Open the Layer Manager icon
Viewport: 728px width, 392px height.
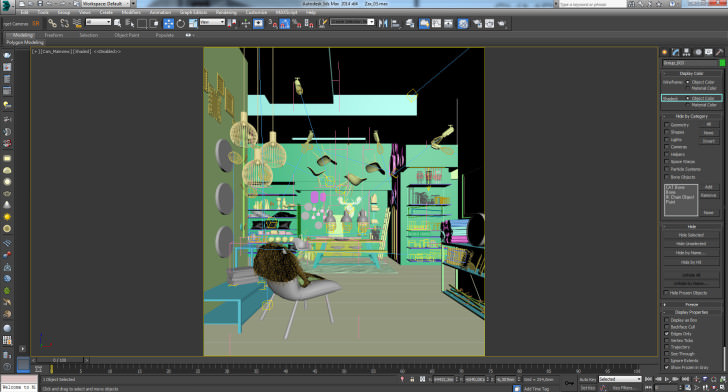[x=410, y=23]
